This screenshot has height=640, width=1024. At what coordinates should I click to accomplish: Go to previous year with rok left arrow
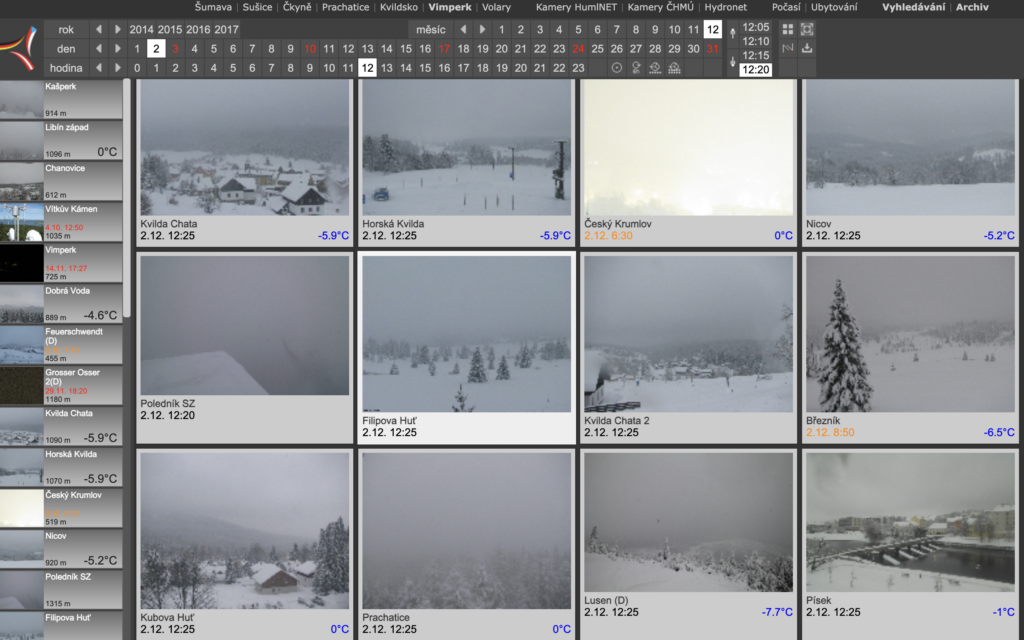point(99,29)
